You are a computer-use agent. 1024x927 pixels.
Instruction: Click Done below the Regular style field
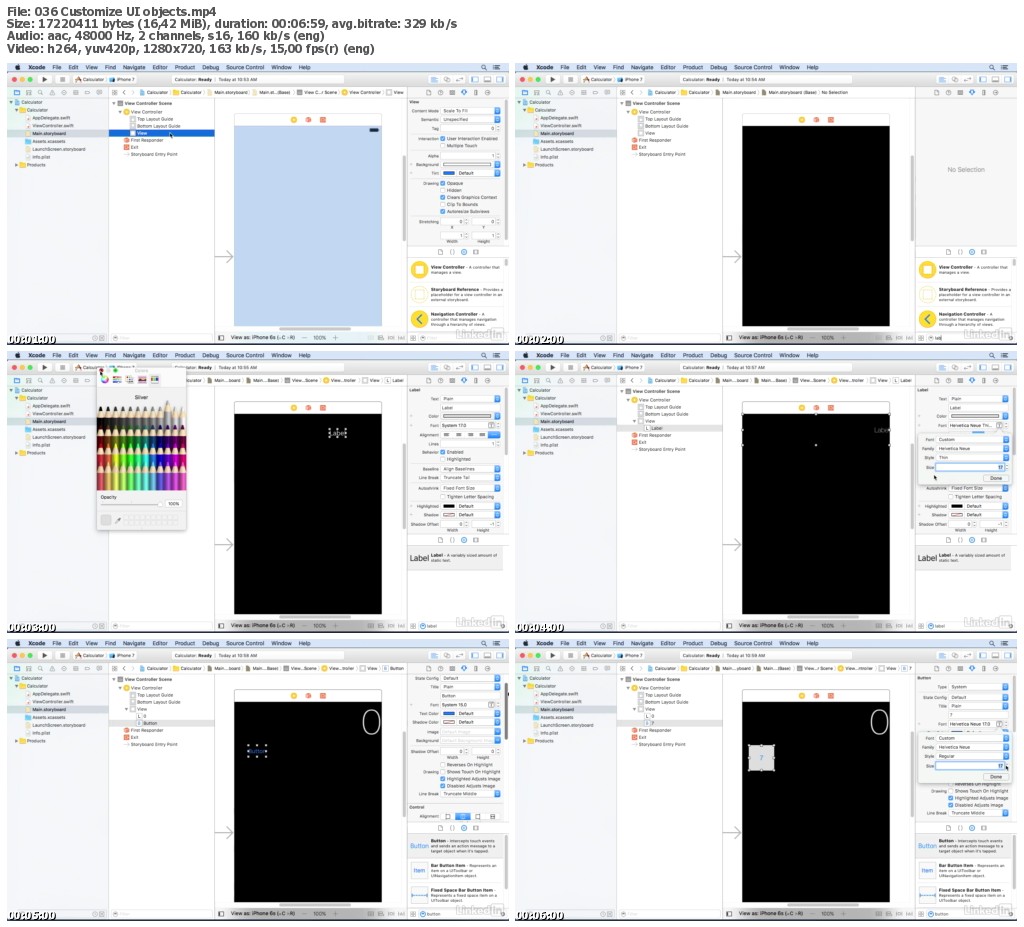[995, 777]
